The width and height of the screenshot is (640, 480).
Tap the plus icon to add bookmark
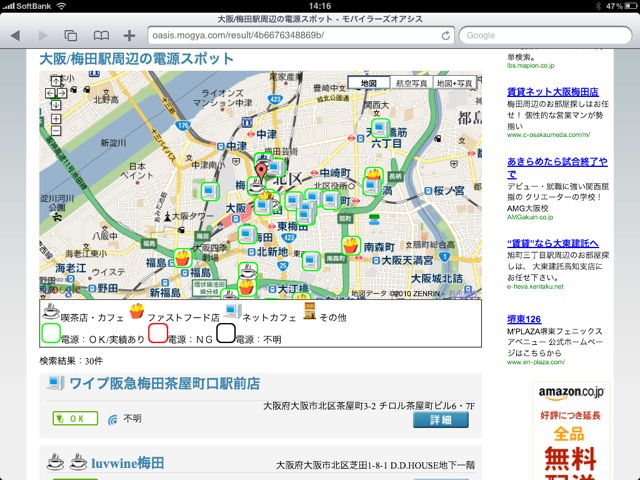[129, 36]
